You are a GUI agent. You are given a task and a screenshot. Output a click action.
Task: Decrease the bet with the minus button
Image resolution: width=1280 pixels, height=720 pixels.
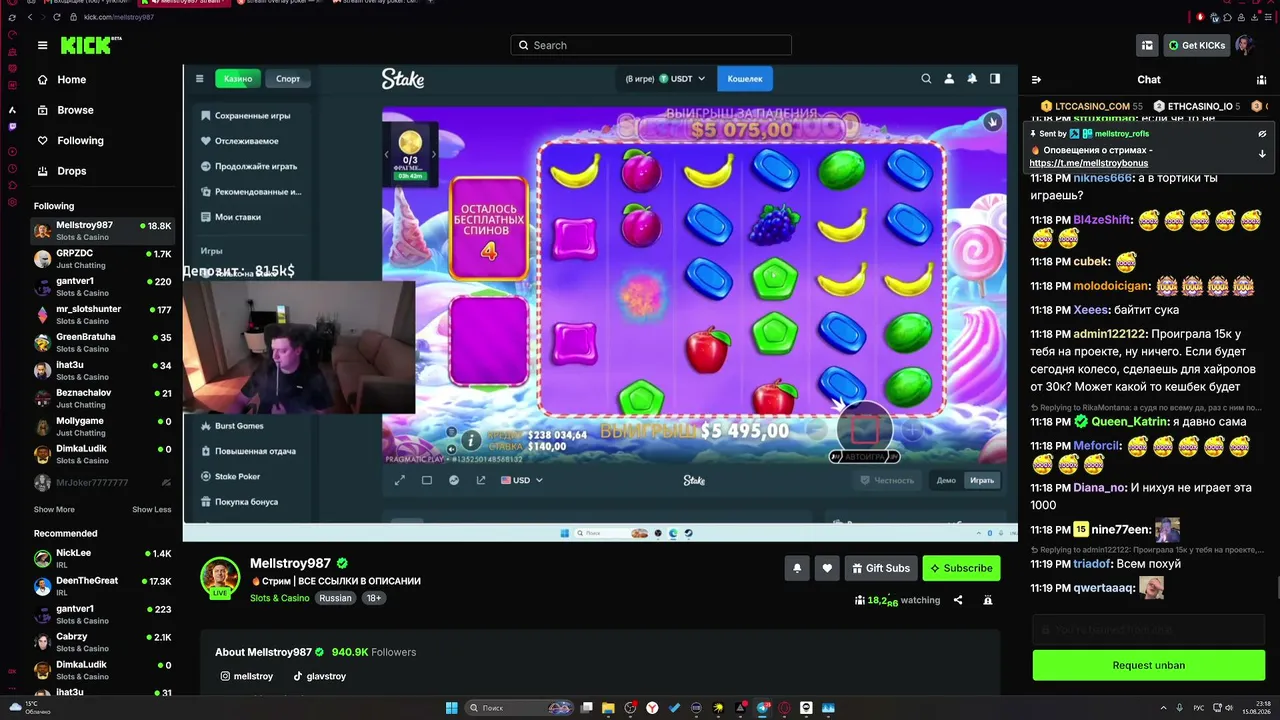point(818,430)
